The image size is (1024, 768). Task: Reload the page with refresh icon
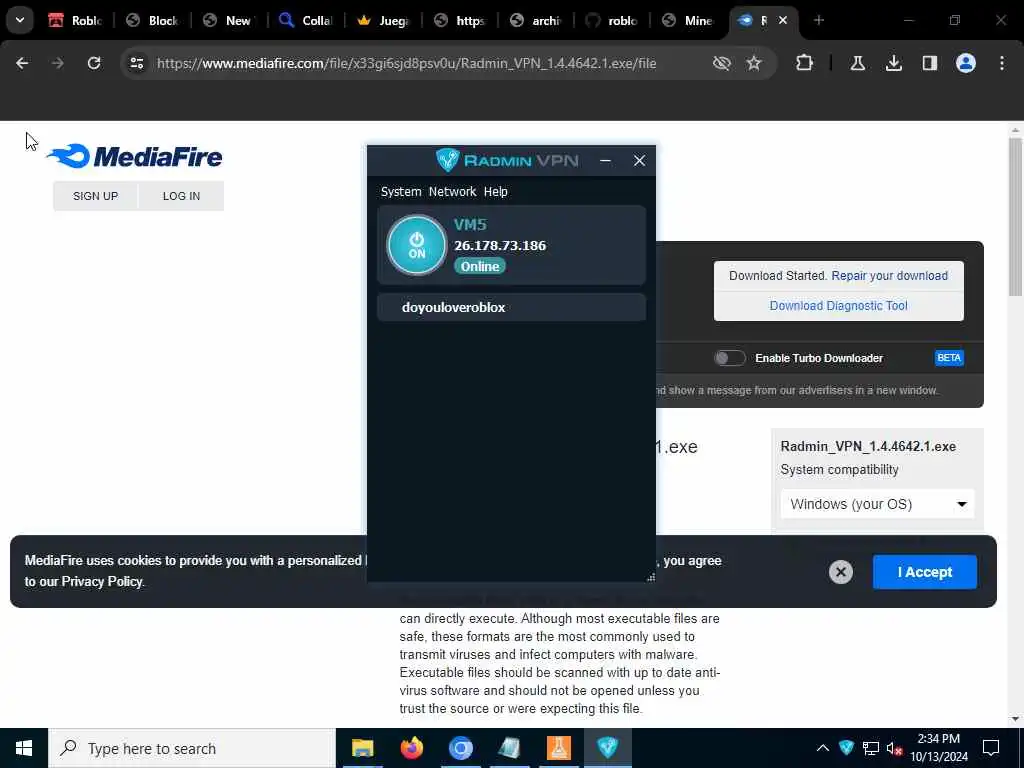pyautogui.click(x=94, y=63)
